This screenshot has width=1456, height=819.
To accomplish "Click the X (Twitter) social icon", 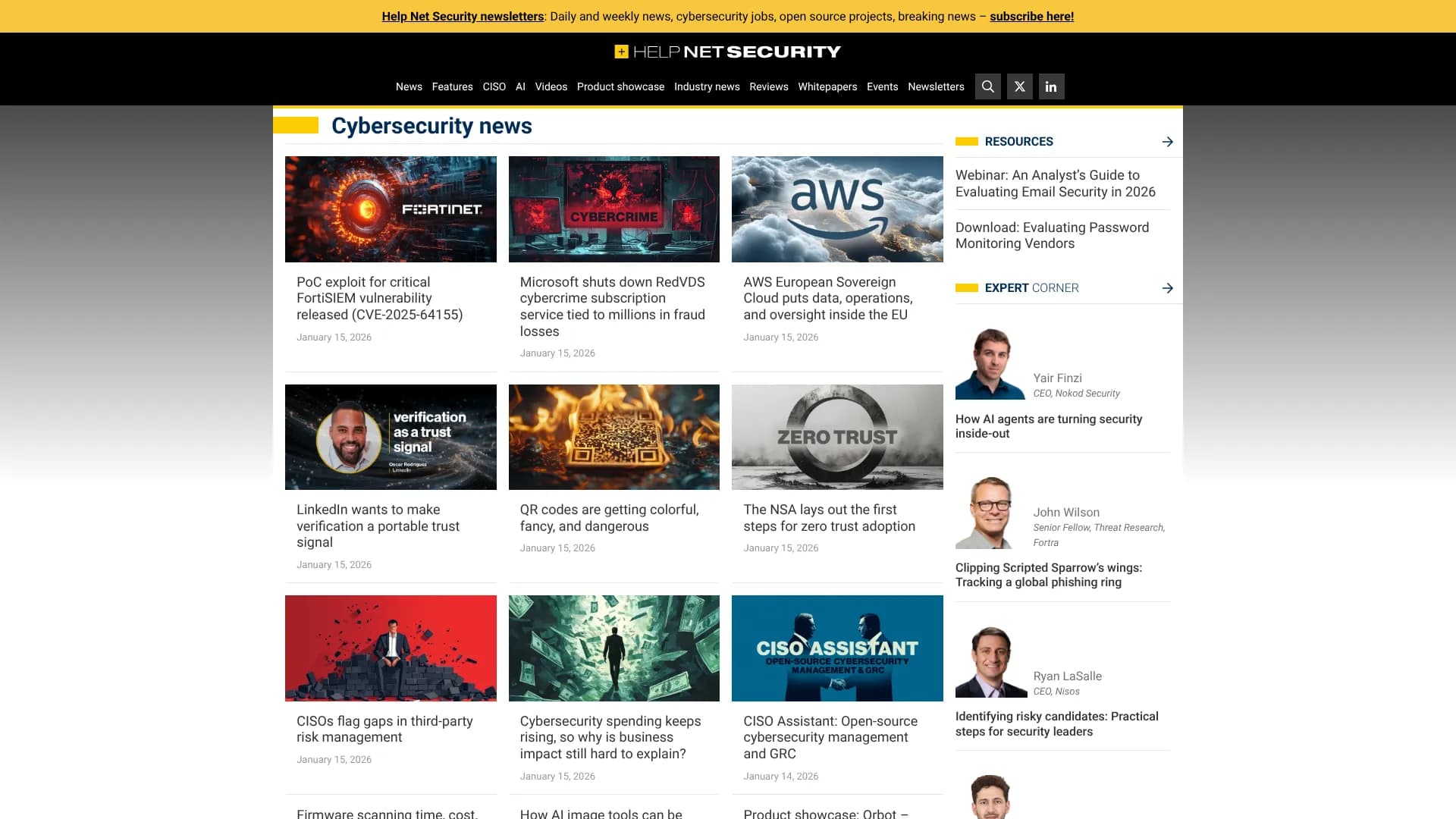I will pos(1019,86).
